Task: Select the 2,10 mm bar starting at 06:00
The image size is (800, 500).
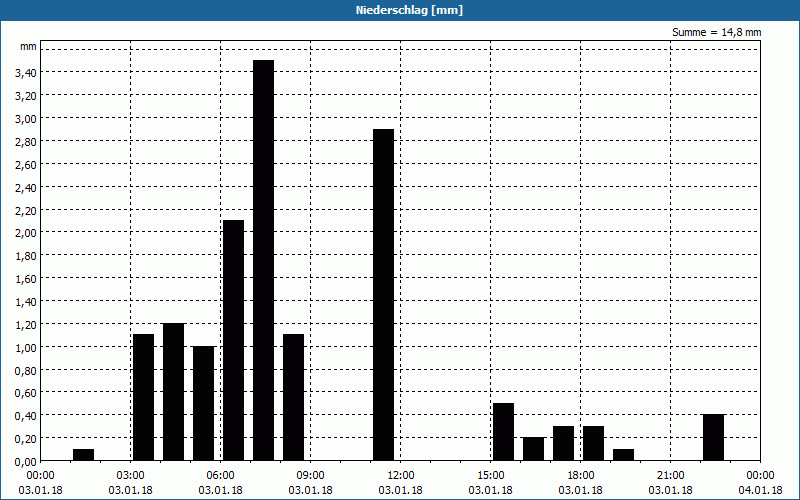Action: point(234,340)
